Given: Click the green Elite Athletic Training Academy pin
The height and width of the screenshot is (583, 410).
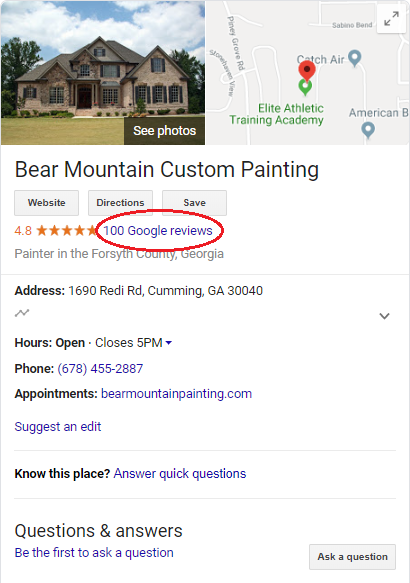Looking at the screenshot, I should click(x=305, y=87).
